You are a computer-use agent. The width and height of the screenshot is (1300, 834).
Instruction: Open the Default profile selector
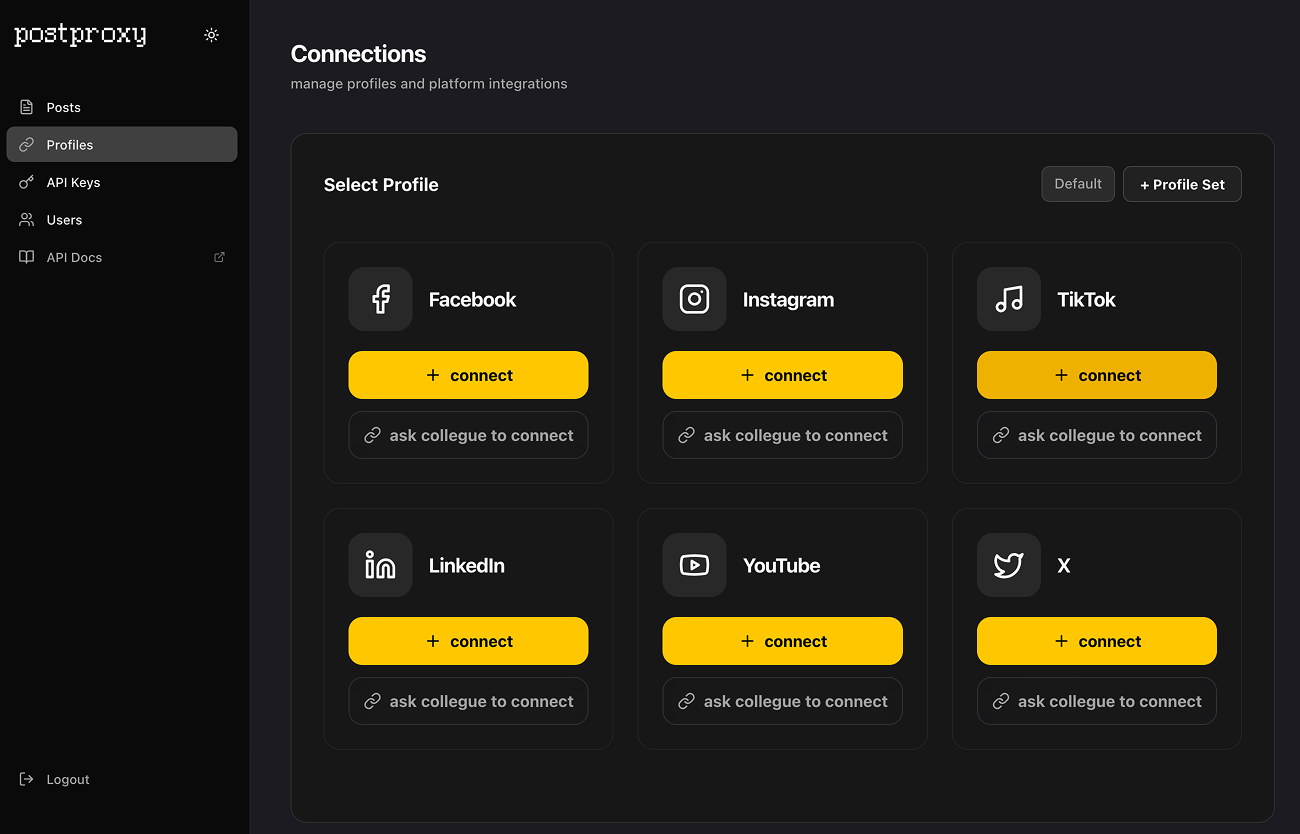tap(1077, 183)
